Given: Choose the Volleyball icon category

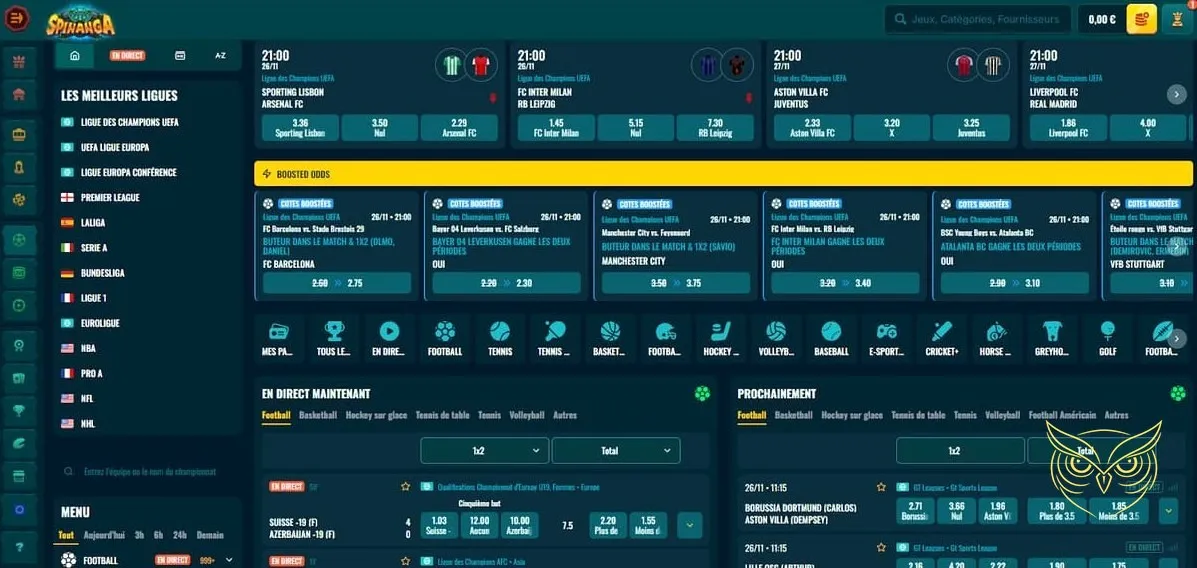Looking at the screenshot, I should click(x=776, y=339).
